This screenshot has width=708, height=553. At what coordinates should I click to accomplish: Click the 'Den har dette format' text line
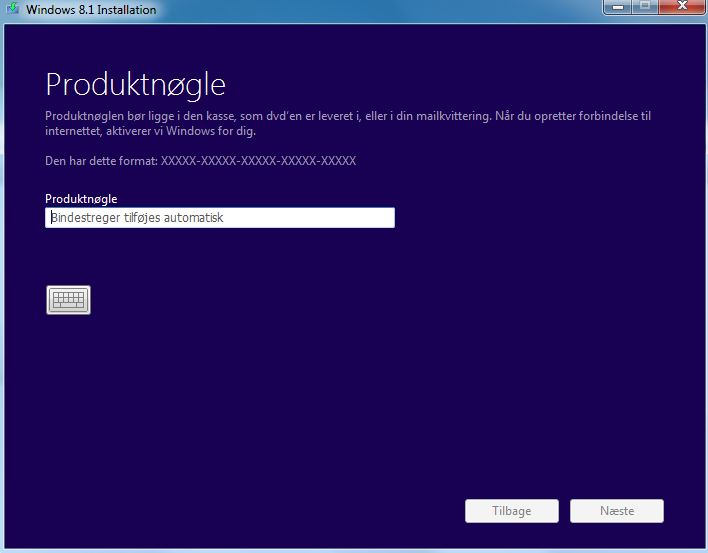tap(200, 161)
